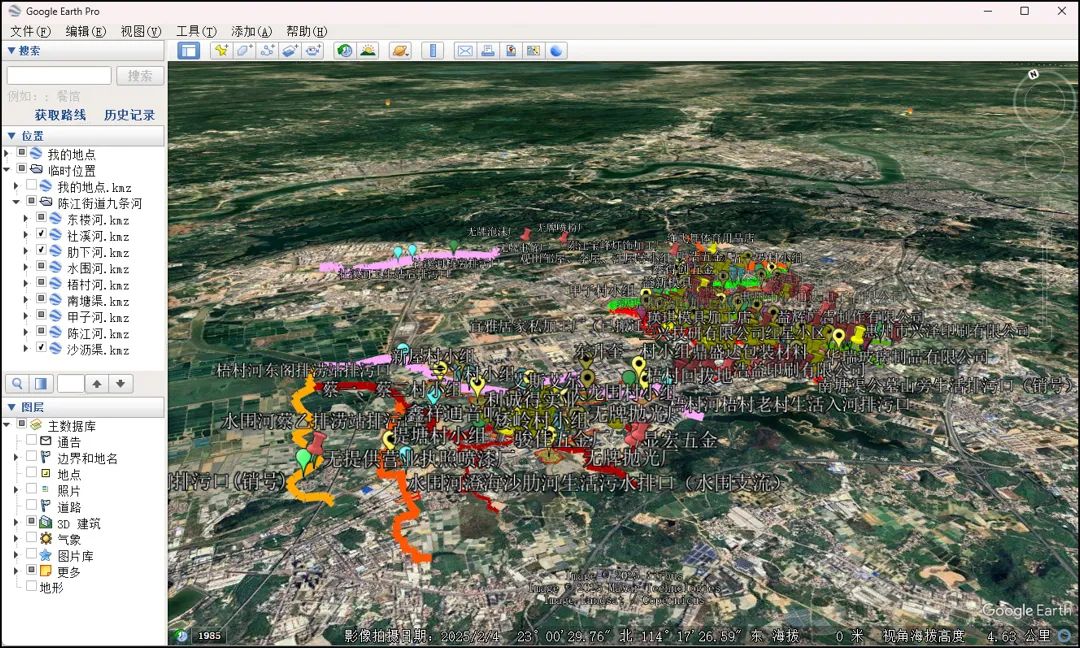
Task: Expand the 更多 layer node
Action: coord(16,570)
